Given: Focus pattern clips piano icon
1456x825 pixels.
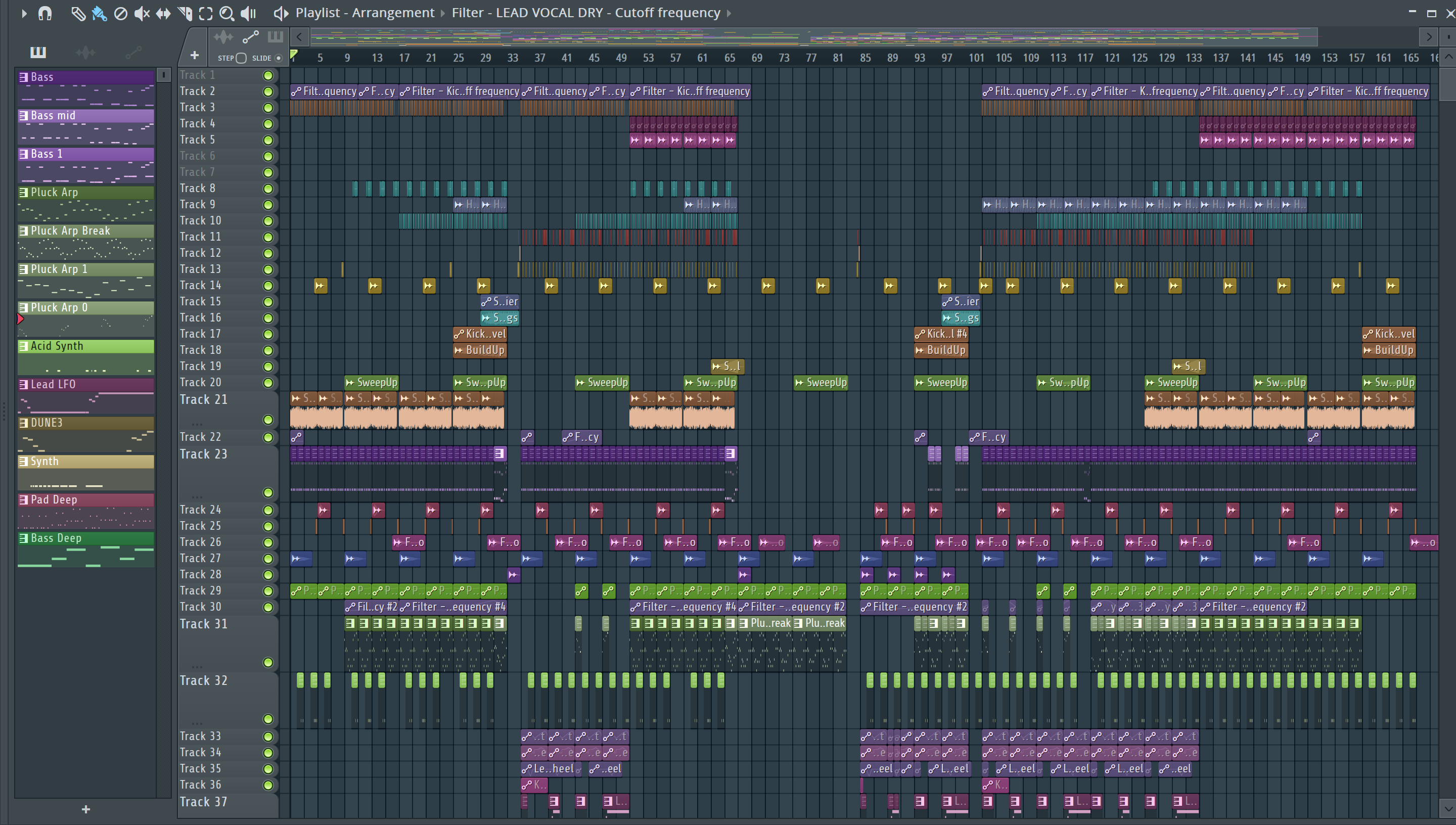Looking at the screenshot, I should (276, 37).
